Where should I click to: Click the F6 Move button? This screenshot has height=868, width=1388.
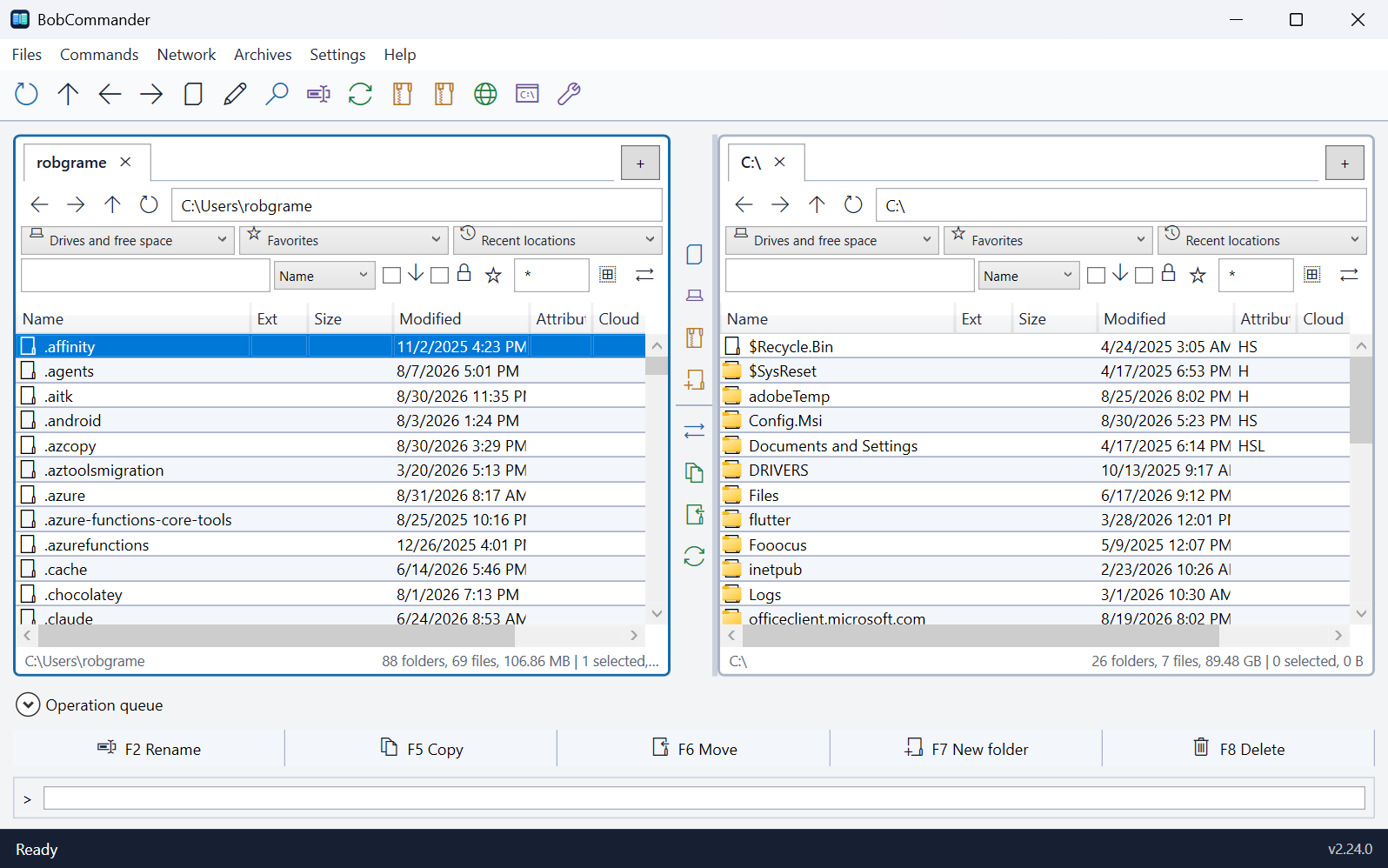(694, 749)
